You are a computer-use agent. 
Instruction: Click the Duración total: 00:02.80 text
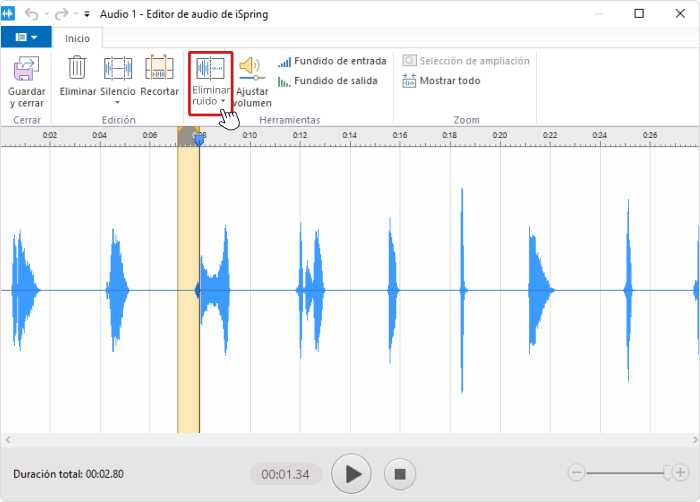coord(68,474)
